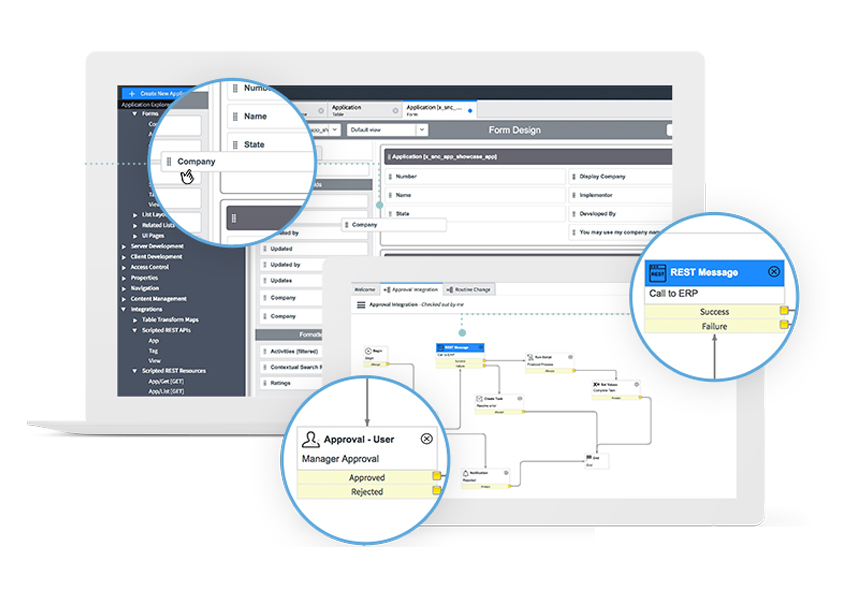Grab the drag handle of the Implementor field

(573, 195)
